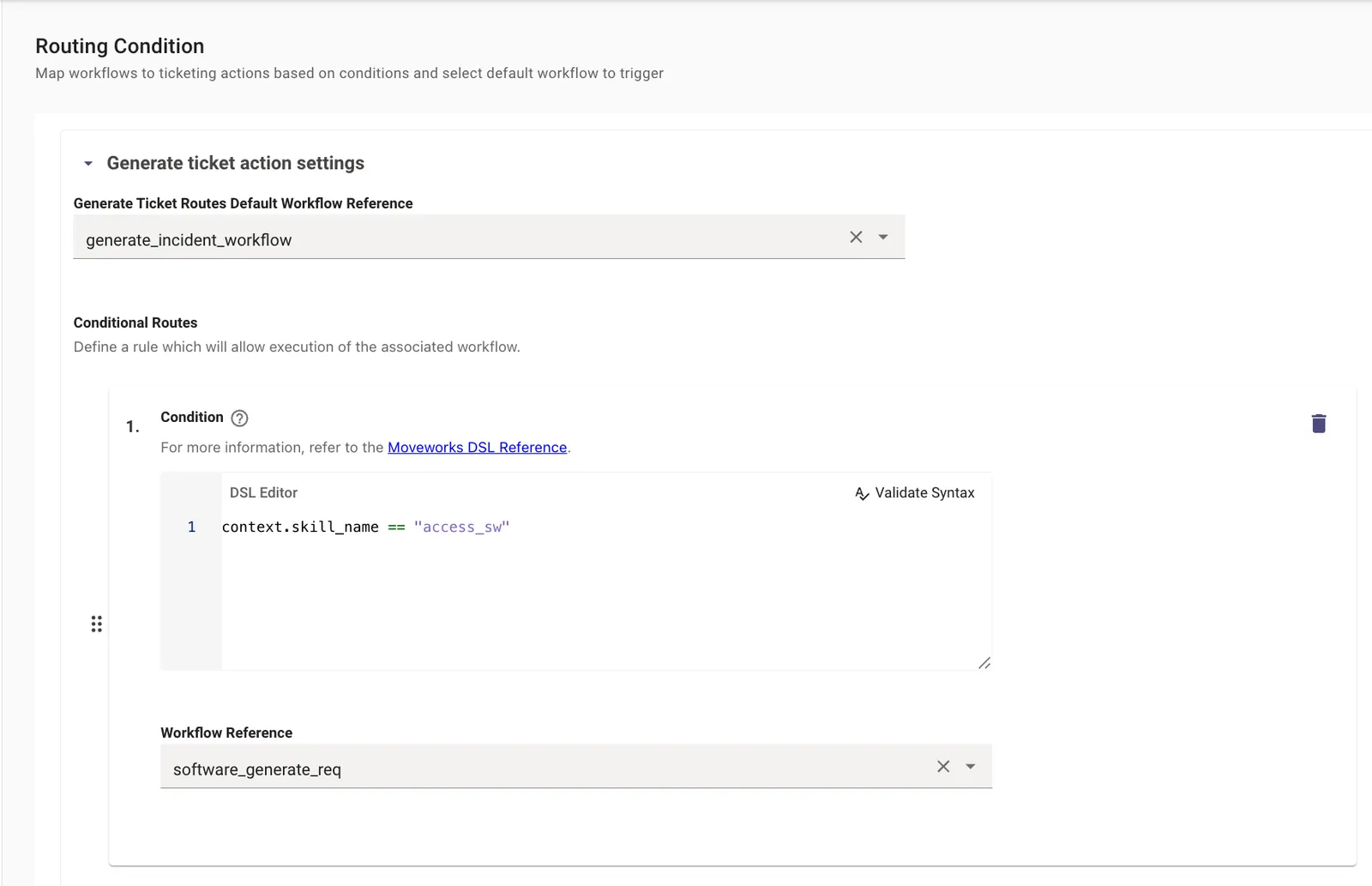Grab the six-dot reorder handle for route 1

[x=97, y=624]
